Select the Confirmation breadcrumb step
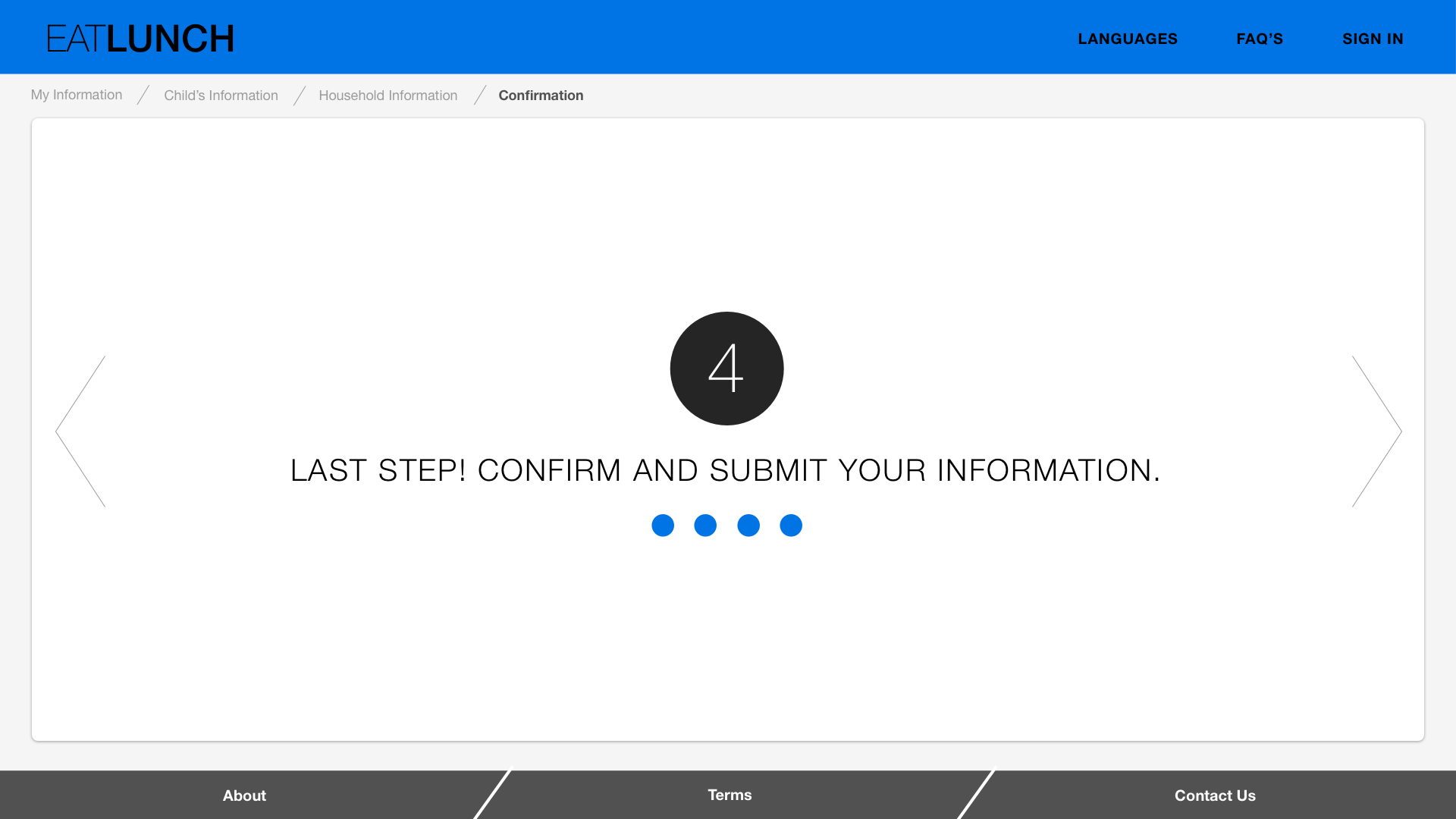 tap(541, 96)
